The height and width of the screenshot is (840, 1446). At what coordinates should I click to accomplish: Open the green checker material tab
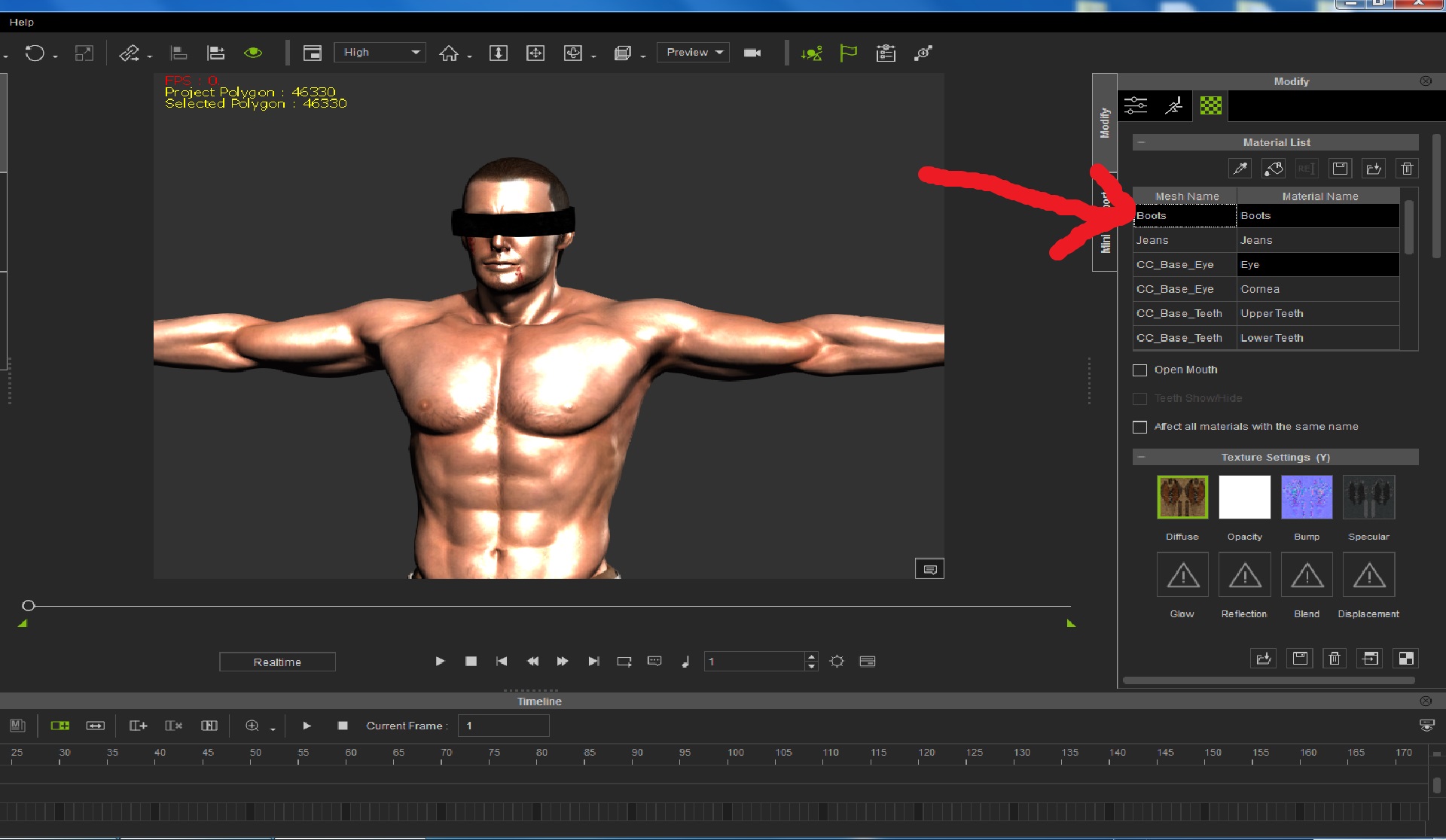tap(1210, 105)
